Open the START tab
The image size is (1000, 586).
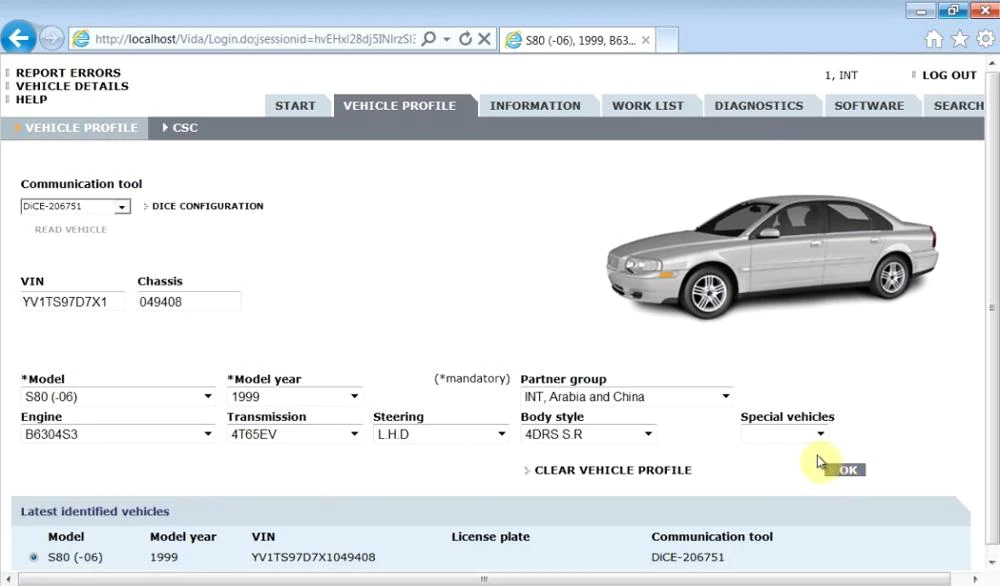[x=295, y=106]
